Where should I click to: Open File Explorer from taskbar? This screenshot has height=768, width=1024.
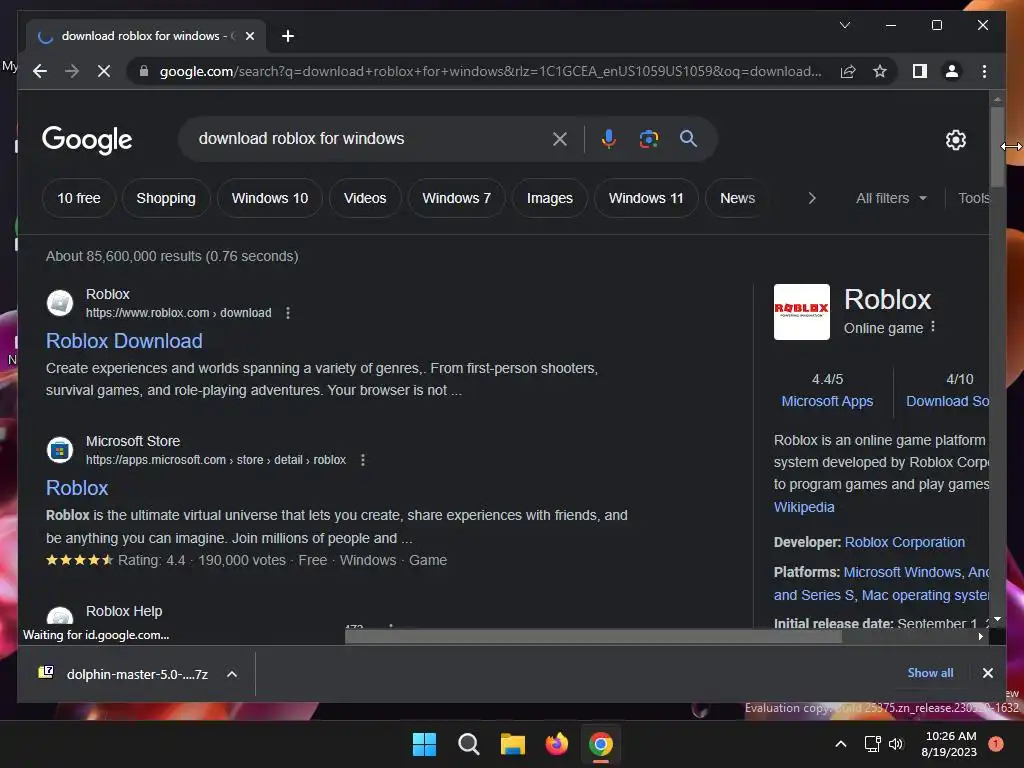pos(513,744)
